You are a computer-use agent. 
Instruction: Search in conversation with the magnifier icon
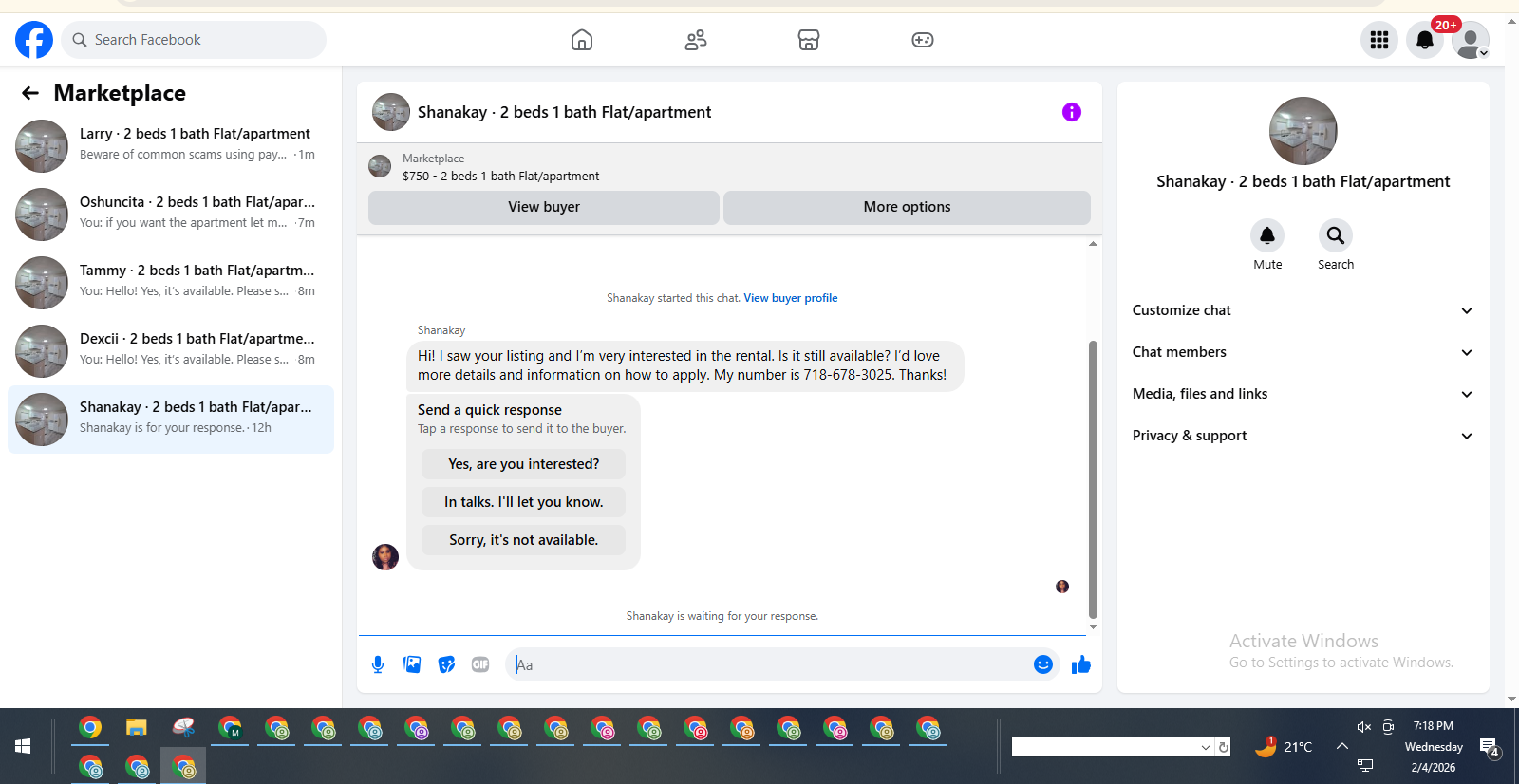(1336, 235)
